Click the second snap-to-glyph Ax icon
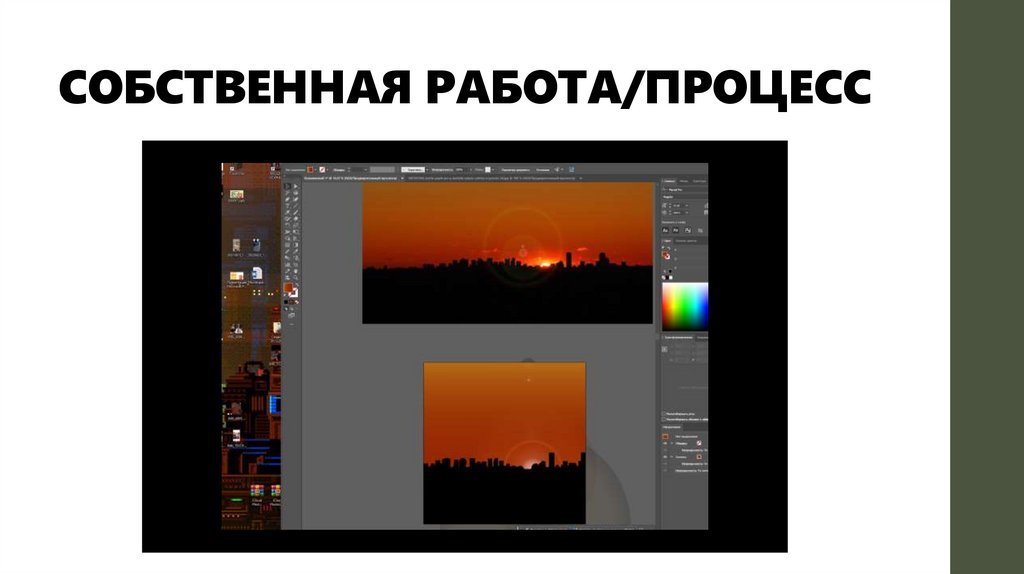1024x574 pixels. [x=675, y=231]
